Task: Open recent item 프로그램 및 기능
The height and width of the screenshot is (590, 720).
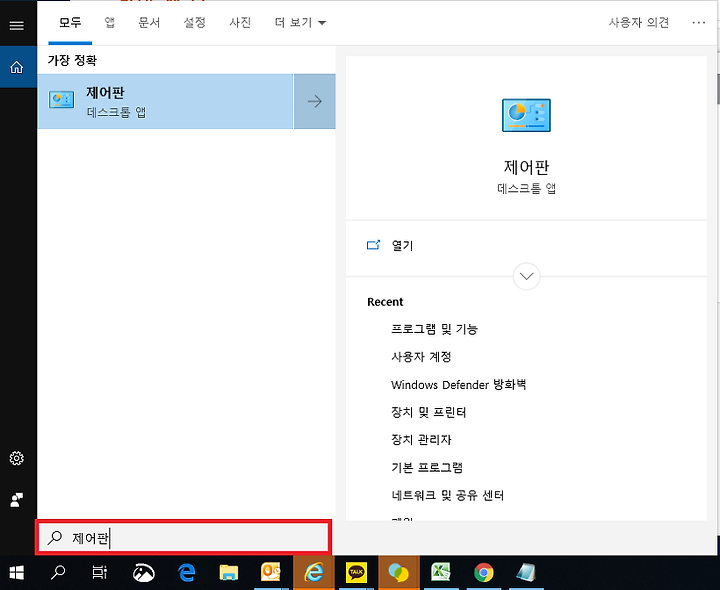Action: click(434, 329)
